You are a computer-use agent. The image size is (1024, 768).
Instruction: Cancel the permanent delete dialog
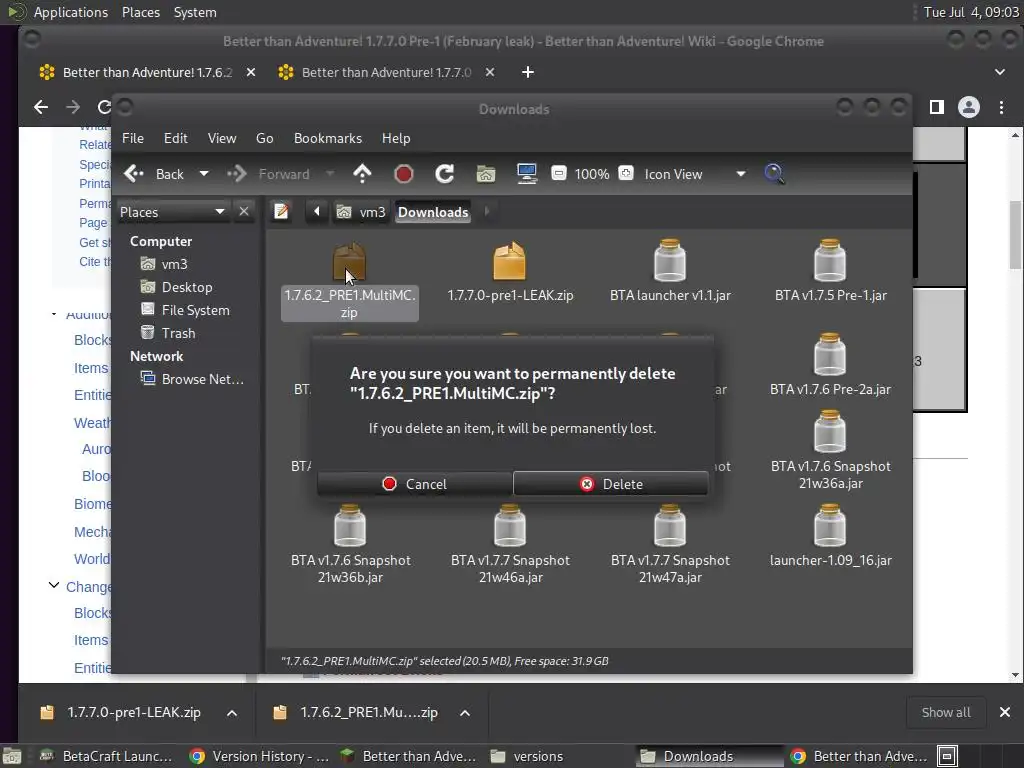pyautogui.click(x=415, y=484)
